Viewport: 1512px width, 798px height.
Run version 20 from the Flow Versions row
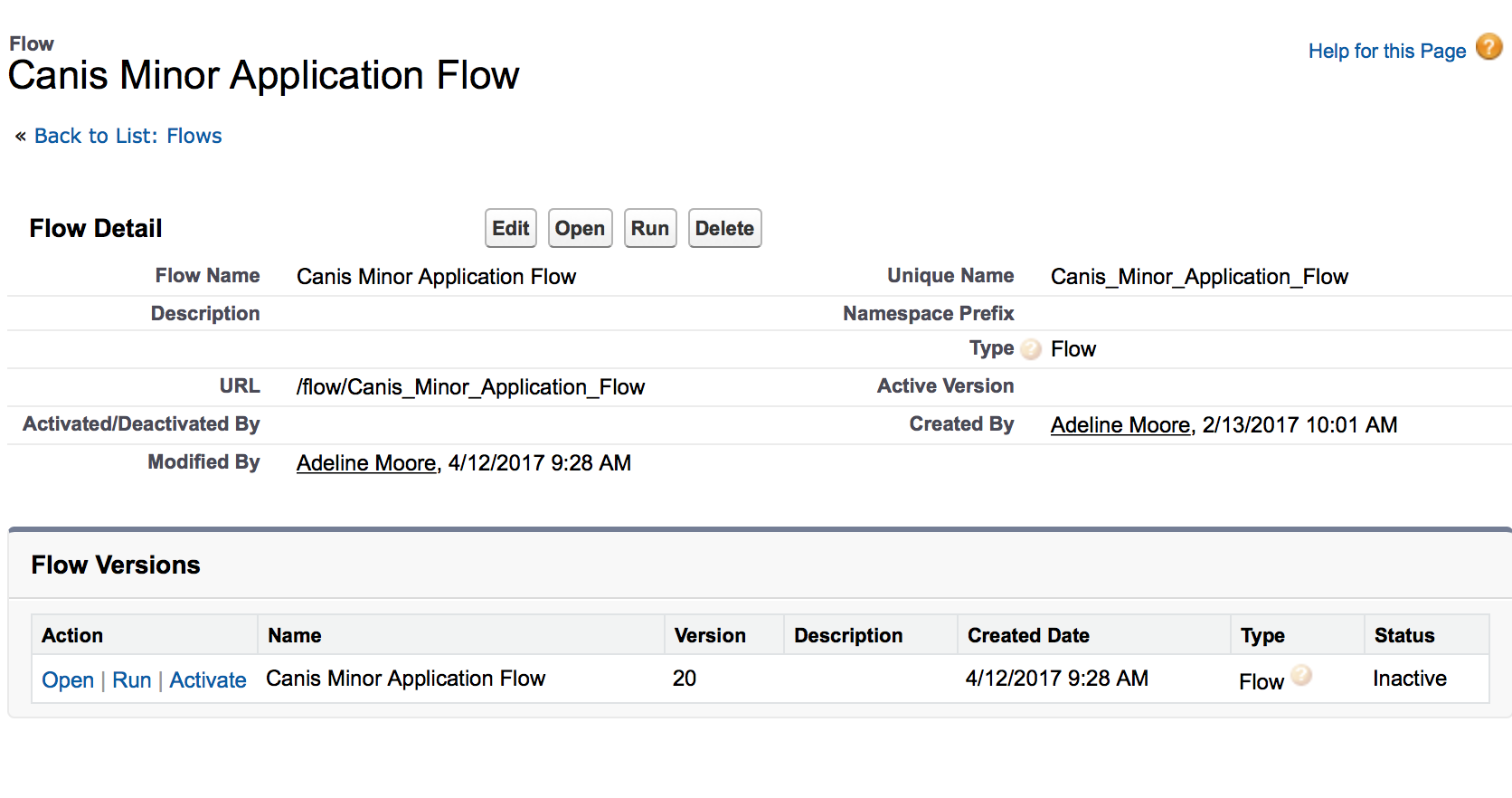coord(132,680)
